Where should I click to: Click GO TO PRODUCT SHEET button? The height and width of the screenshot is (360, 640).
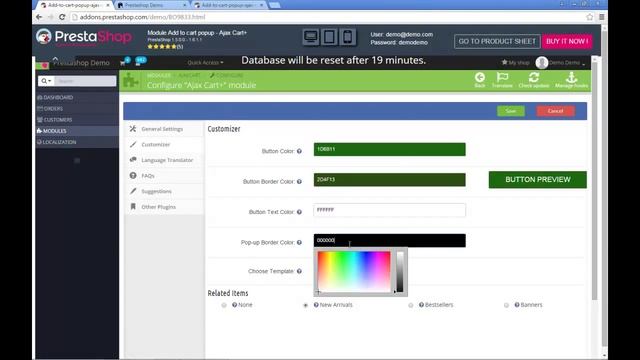(x=497, y=41)
